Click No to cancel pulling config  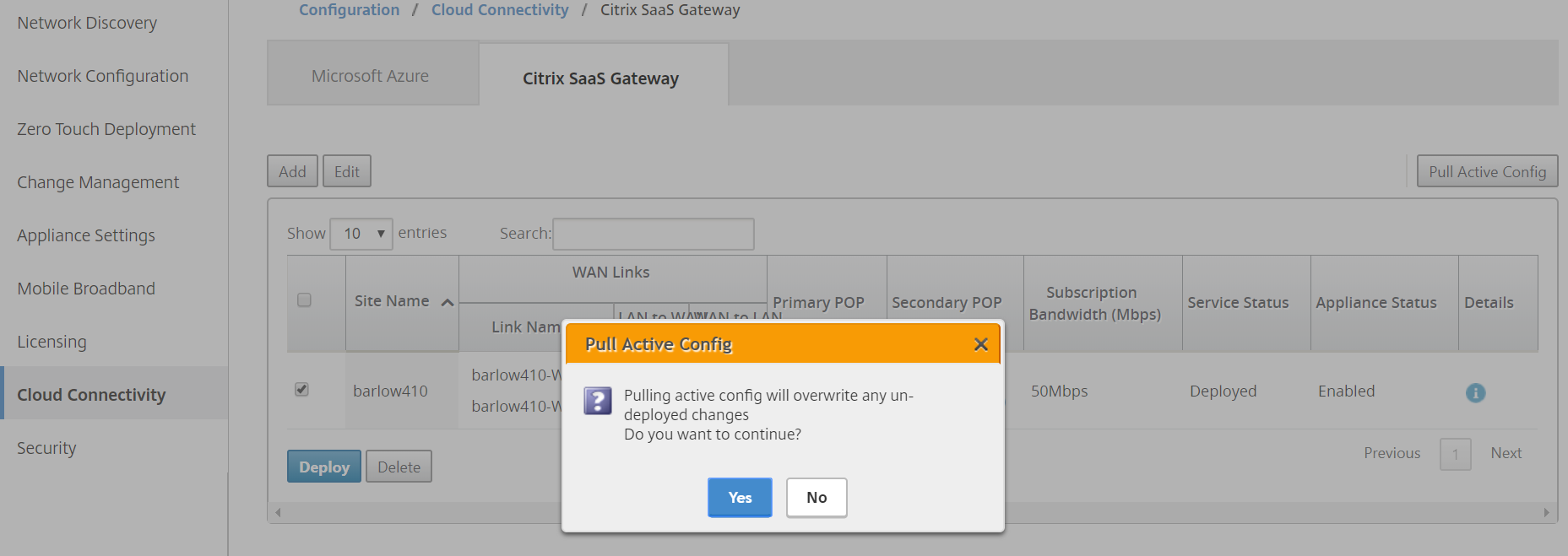(x=816, y=498)
